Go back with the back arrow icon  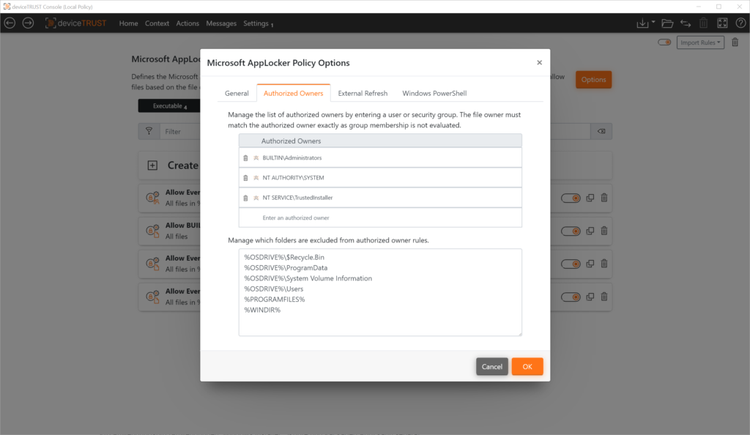[10, 23]
